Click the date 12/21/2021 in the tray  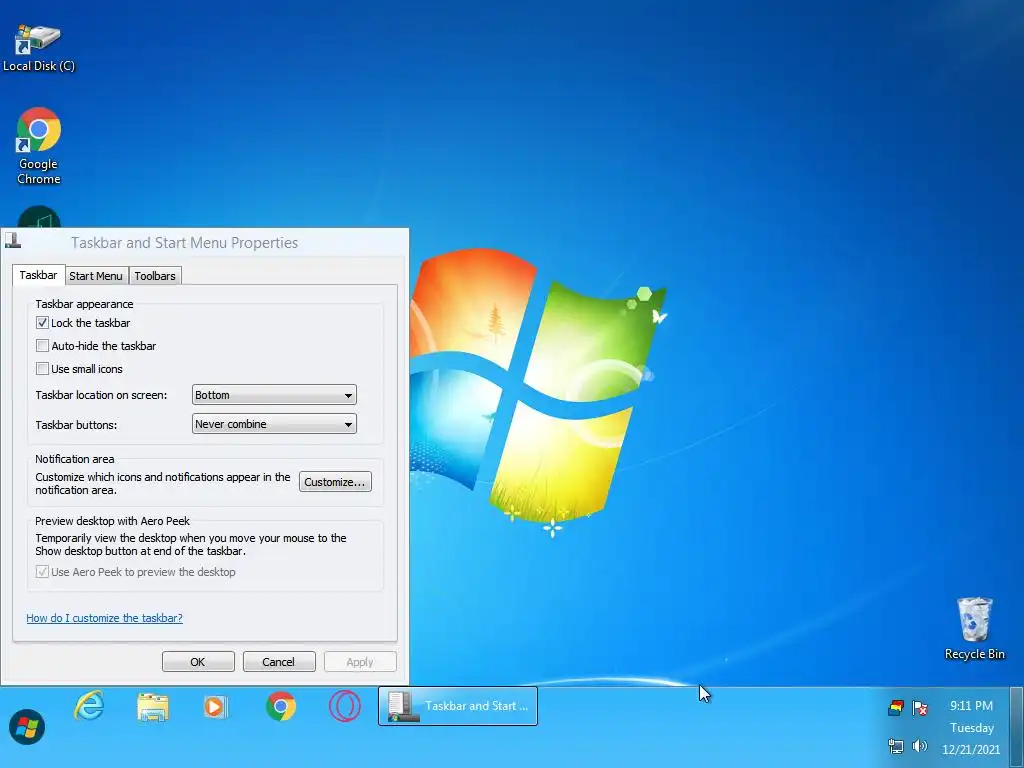pyautogui.click(x=971, y=749)
